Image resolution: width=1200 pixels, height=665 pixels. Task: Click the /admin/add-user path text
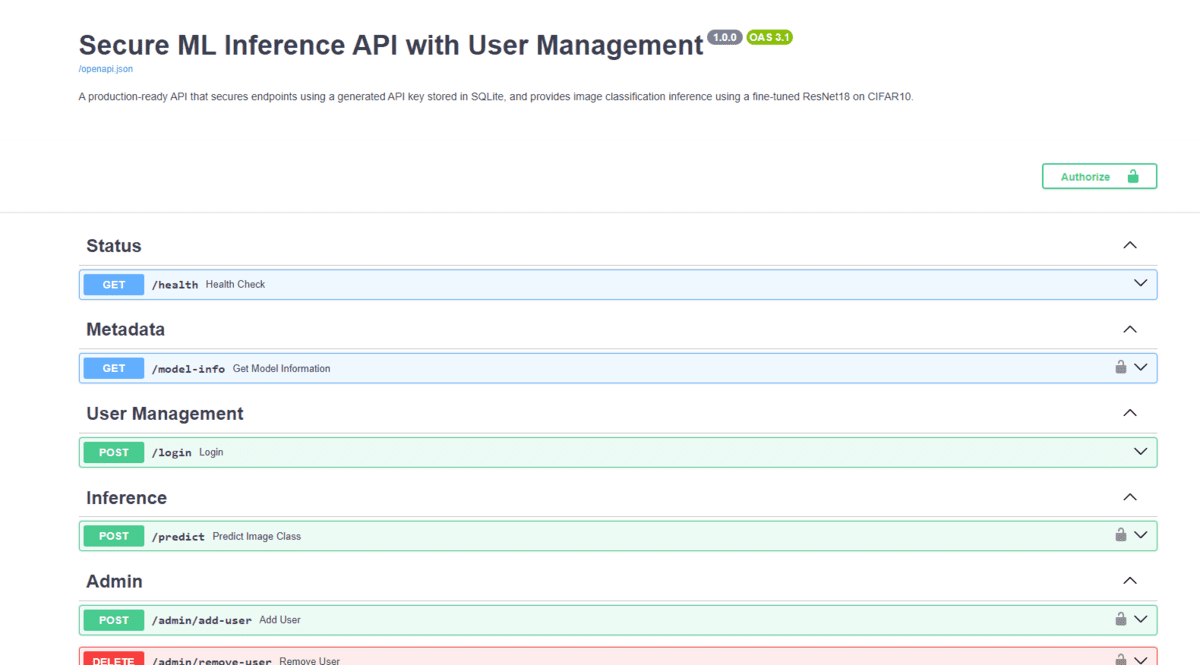(202, 621)
